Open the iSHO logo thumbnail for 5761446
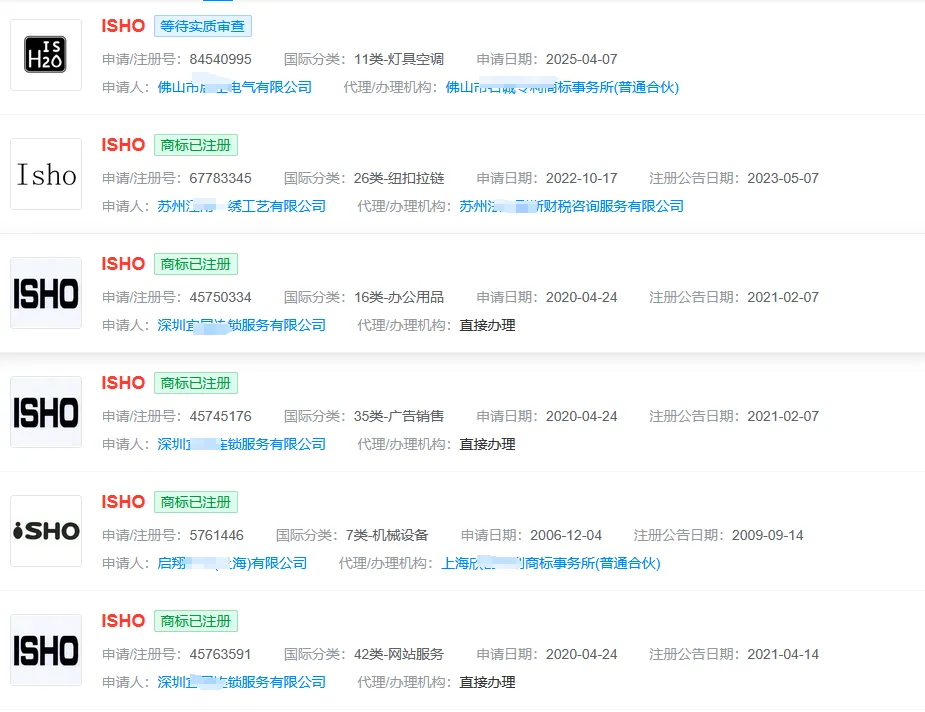Screen dimensions: 925x712 pos(46,531)
